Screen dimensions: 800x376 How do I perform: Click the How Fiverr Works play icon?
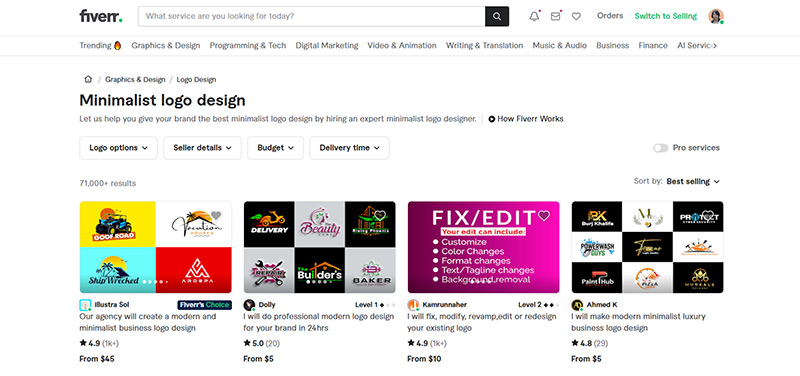click(492, 119)
